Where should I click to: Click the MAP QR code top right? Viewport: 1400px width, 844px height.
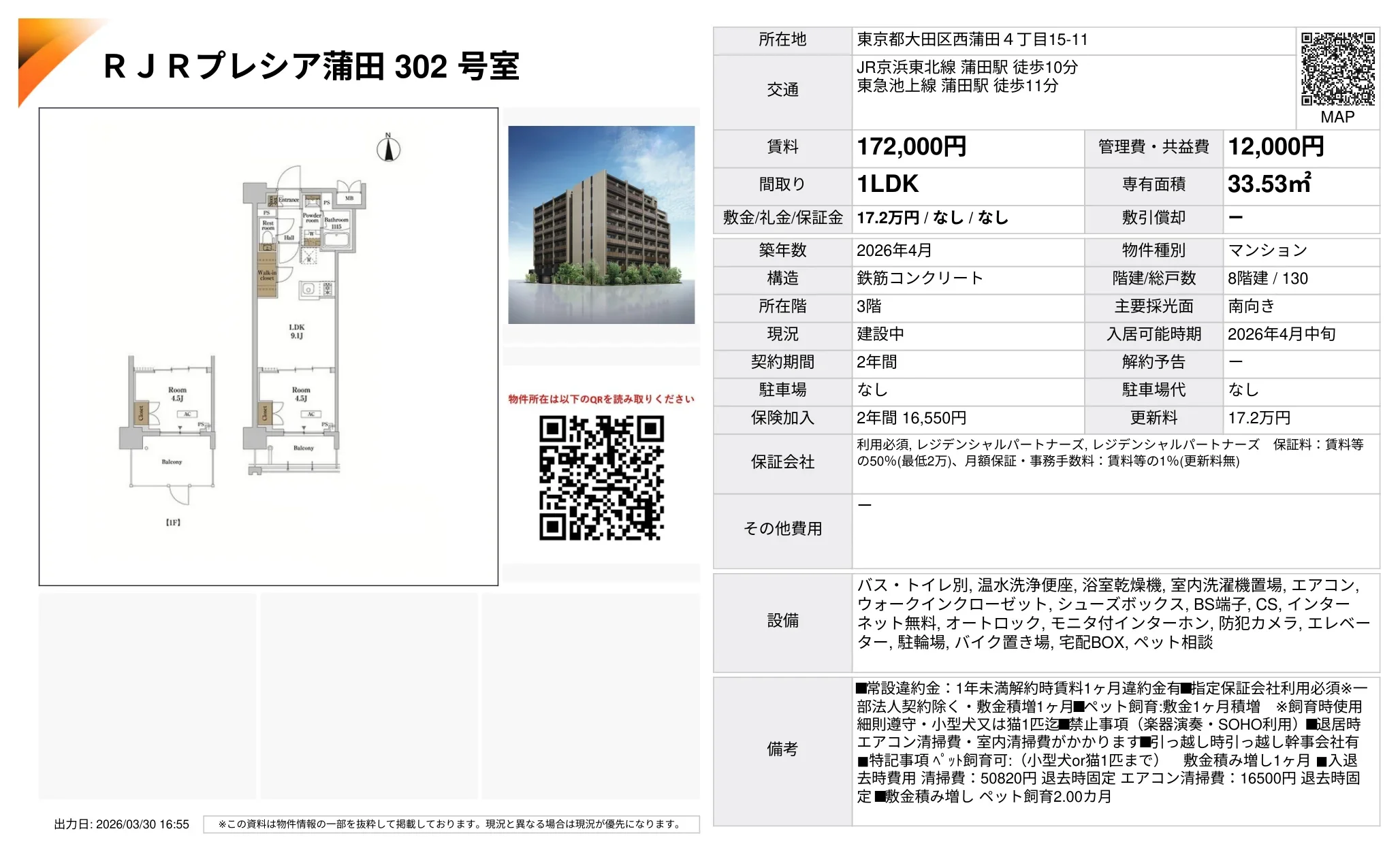click(x=1337, y=69)
